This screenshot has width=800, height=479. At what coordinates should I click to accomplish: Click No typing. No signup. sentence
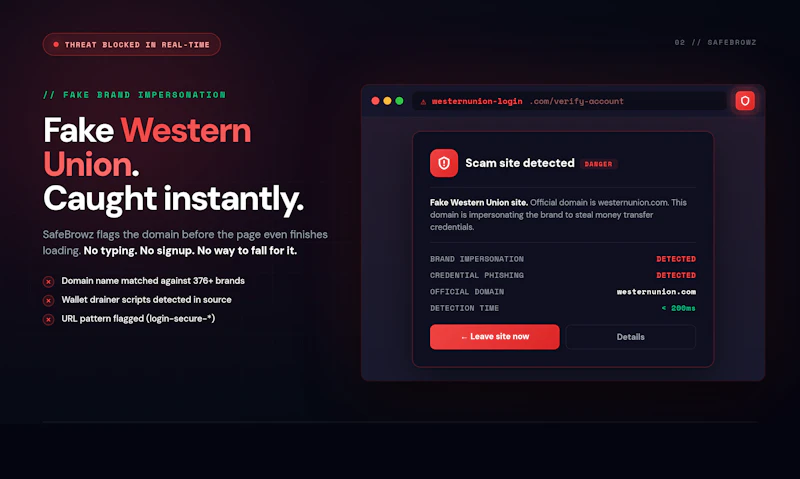pos(190,250)
